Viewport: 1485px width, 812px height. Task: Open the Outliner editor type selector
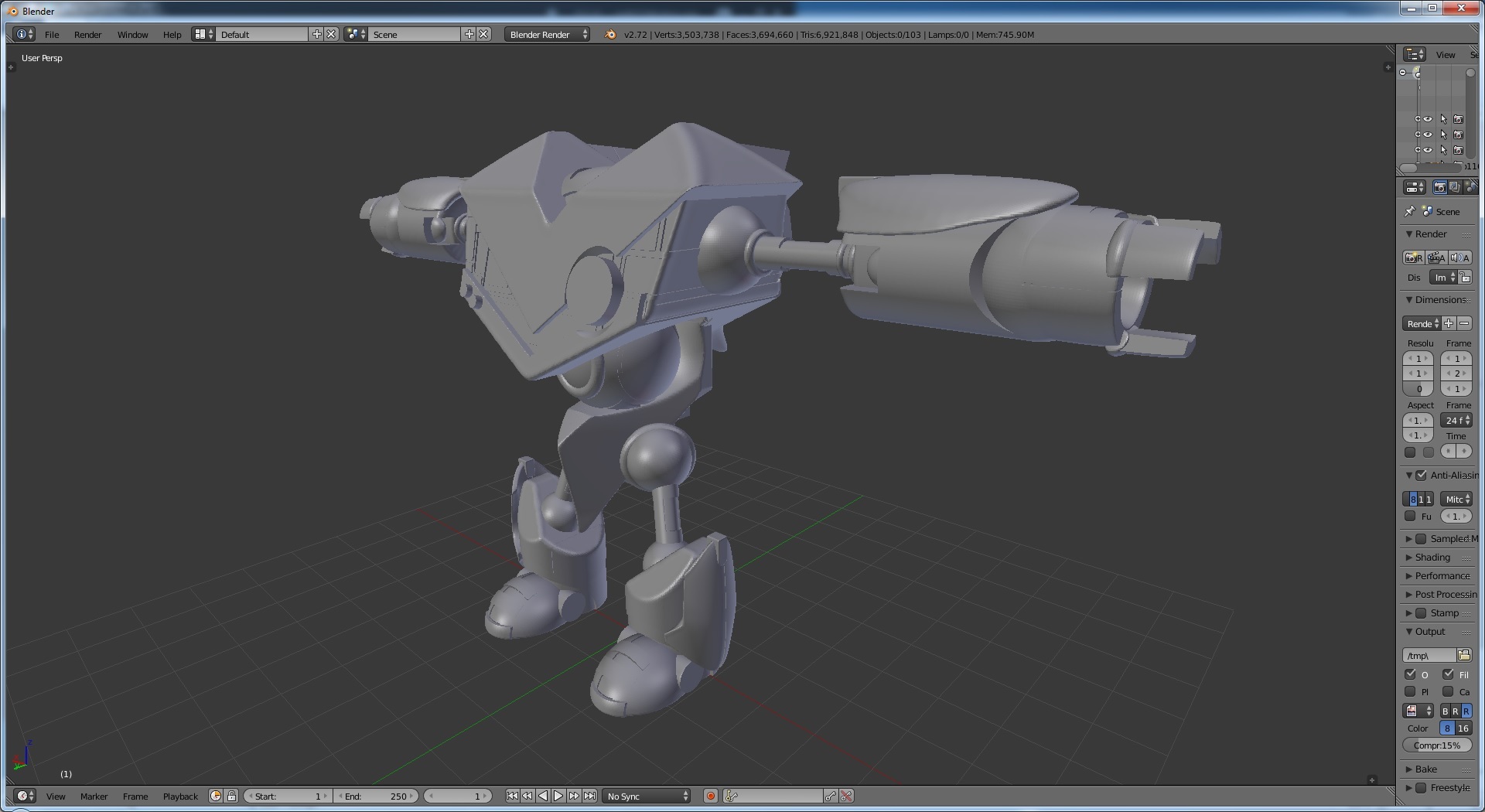coord(1415,54)
